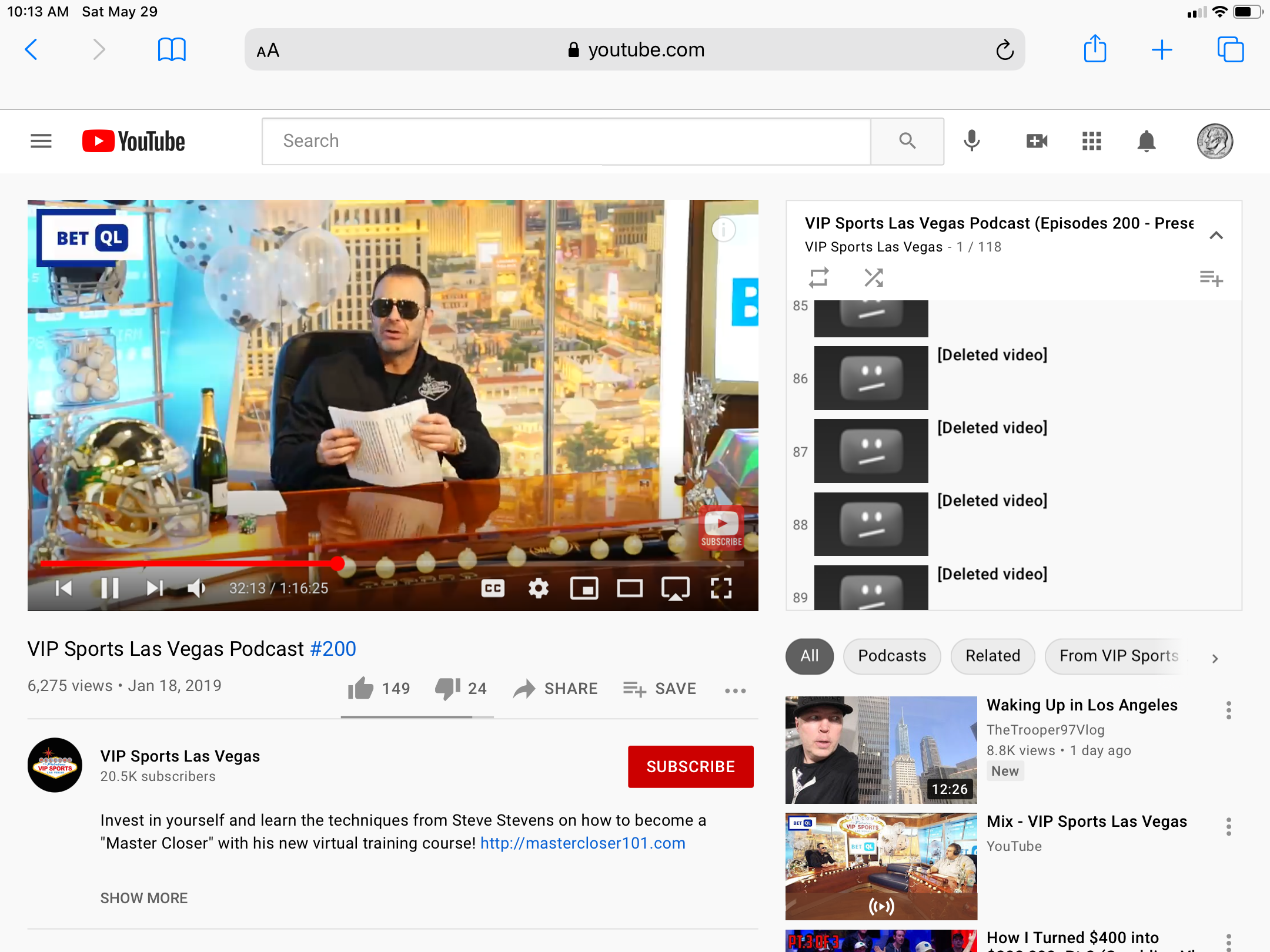
Task: Open the YouTube apps grid
Action: [1092, 141]
